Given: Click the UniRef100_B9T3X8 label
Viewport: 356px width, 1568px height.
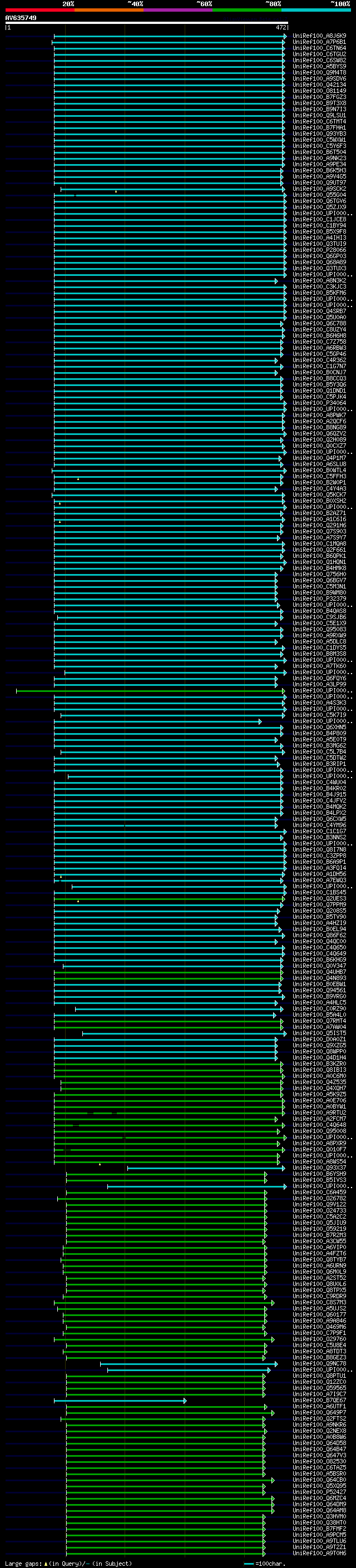Looking at the screenshot, I should [x=319, y=103].
